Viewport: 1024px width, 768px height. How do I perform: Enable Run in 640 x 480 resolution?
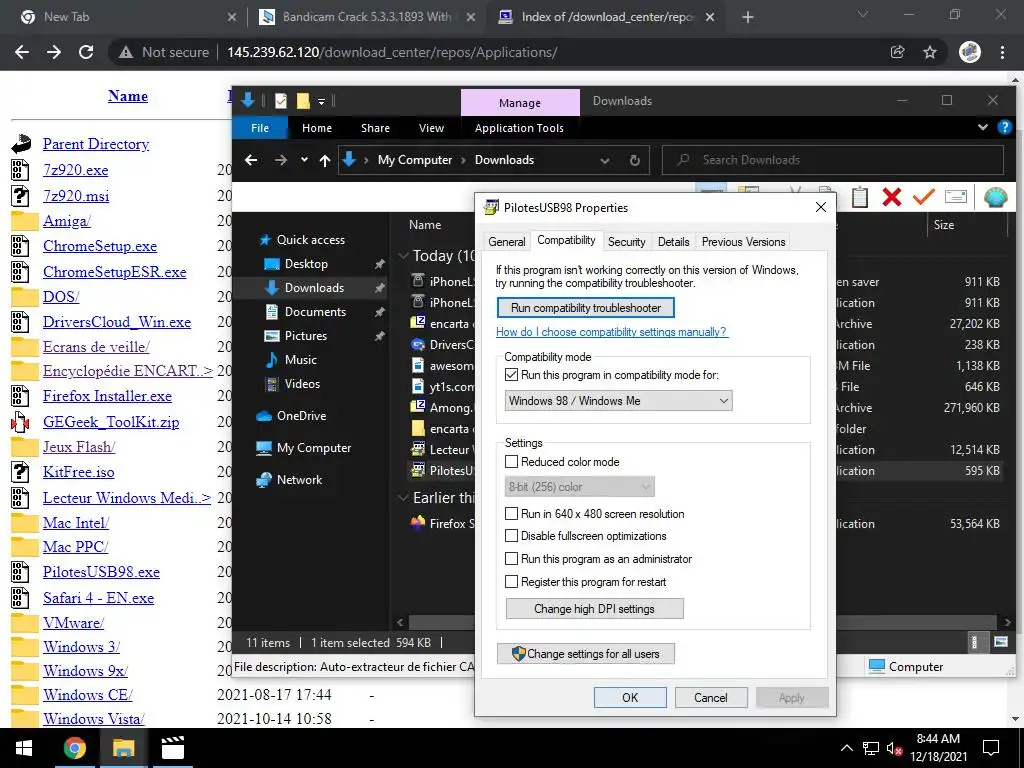pos(511,514)
